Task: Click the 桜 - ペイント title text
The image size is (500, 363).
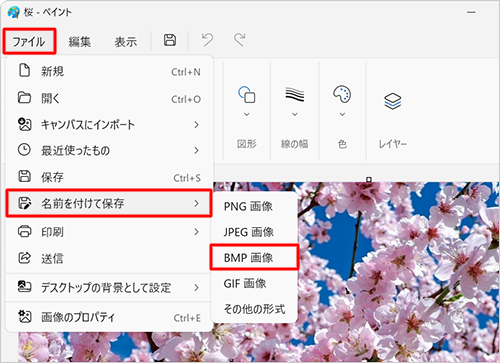Action: coord(48,12)
